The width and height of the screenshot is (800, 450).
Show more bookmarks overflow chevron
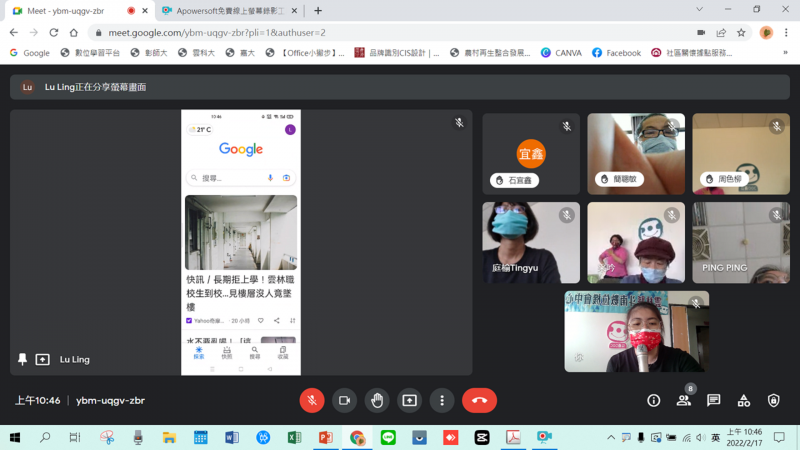click(785, 53)
